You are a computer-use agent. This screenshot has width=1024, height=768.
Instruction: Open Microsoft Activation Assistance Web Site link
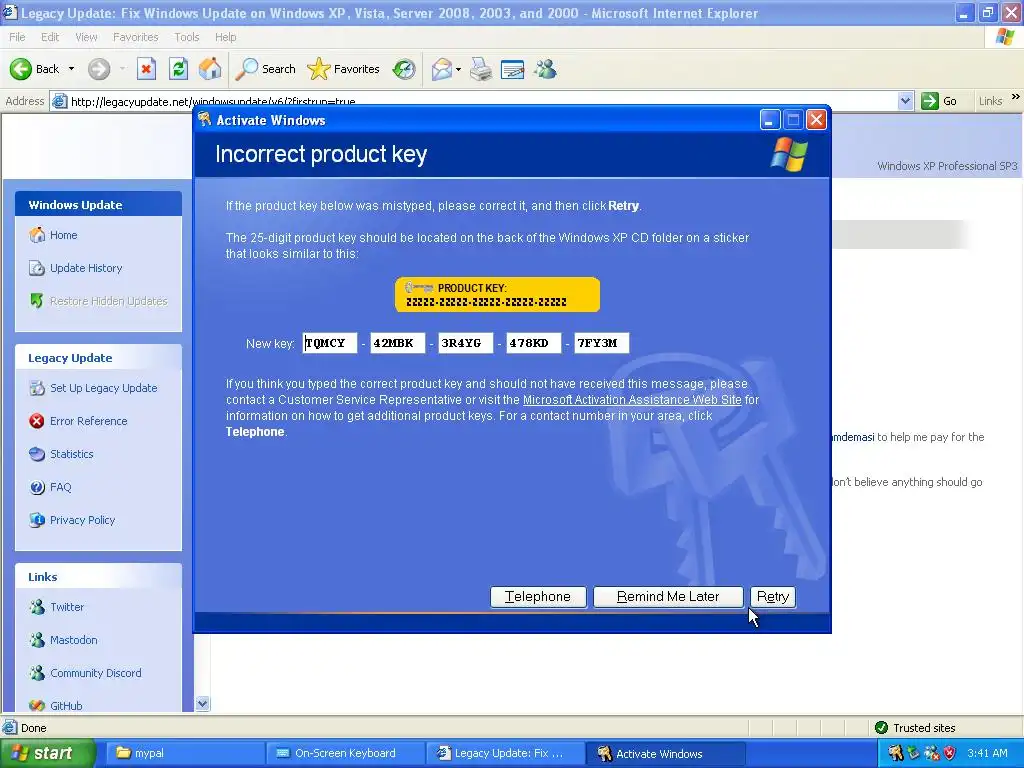(x=632, y=400)
